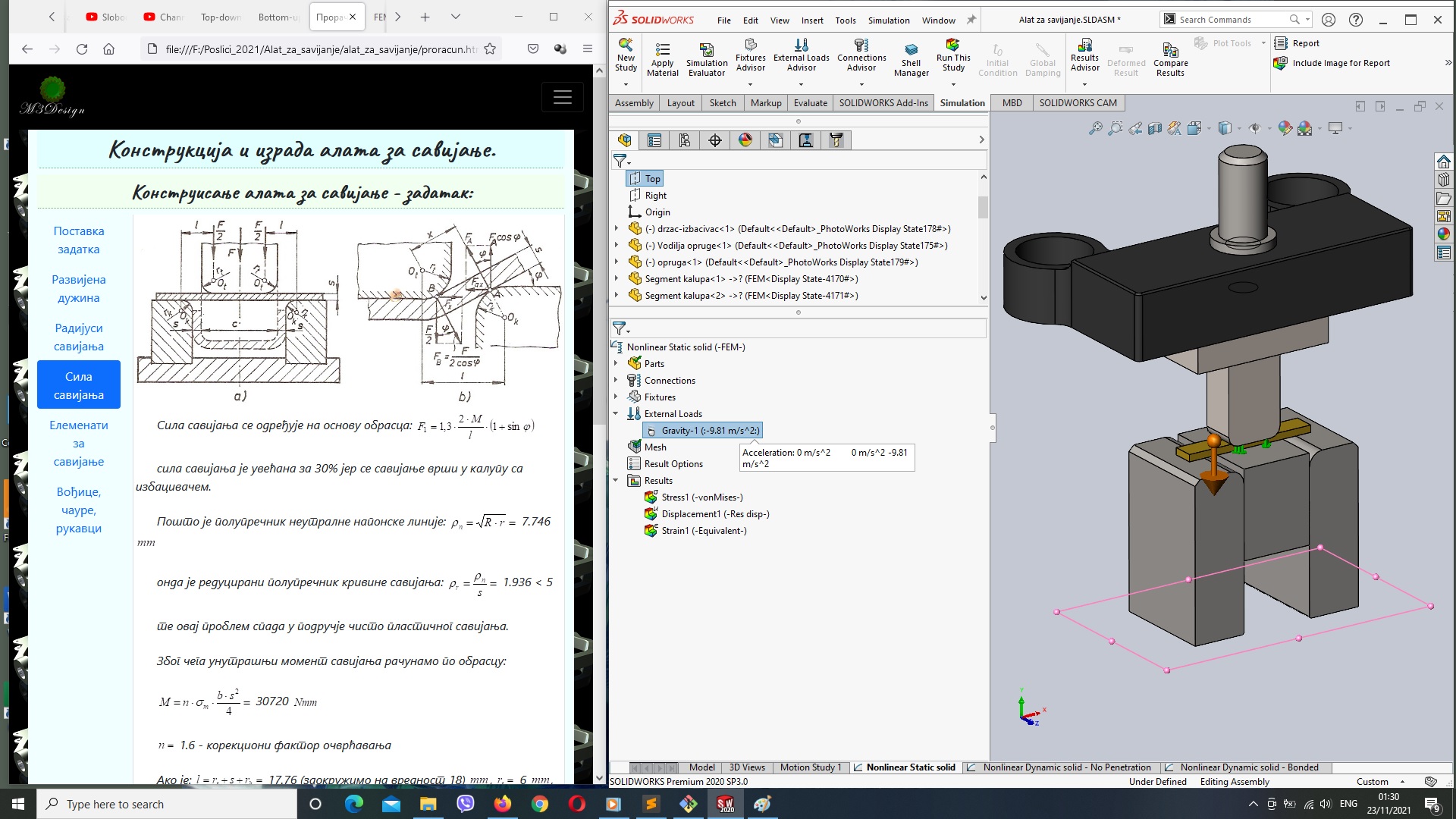
Task: Open Елеменати за савијање link
Action: (79, 444)
